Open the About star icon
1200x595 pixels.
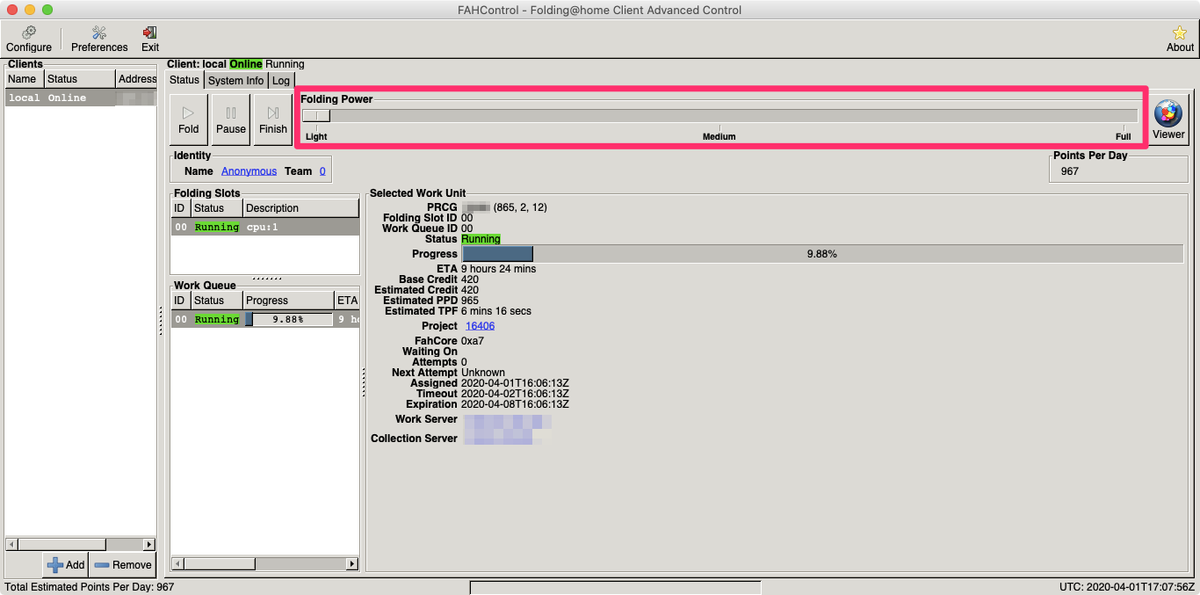[1180, 39]
